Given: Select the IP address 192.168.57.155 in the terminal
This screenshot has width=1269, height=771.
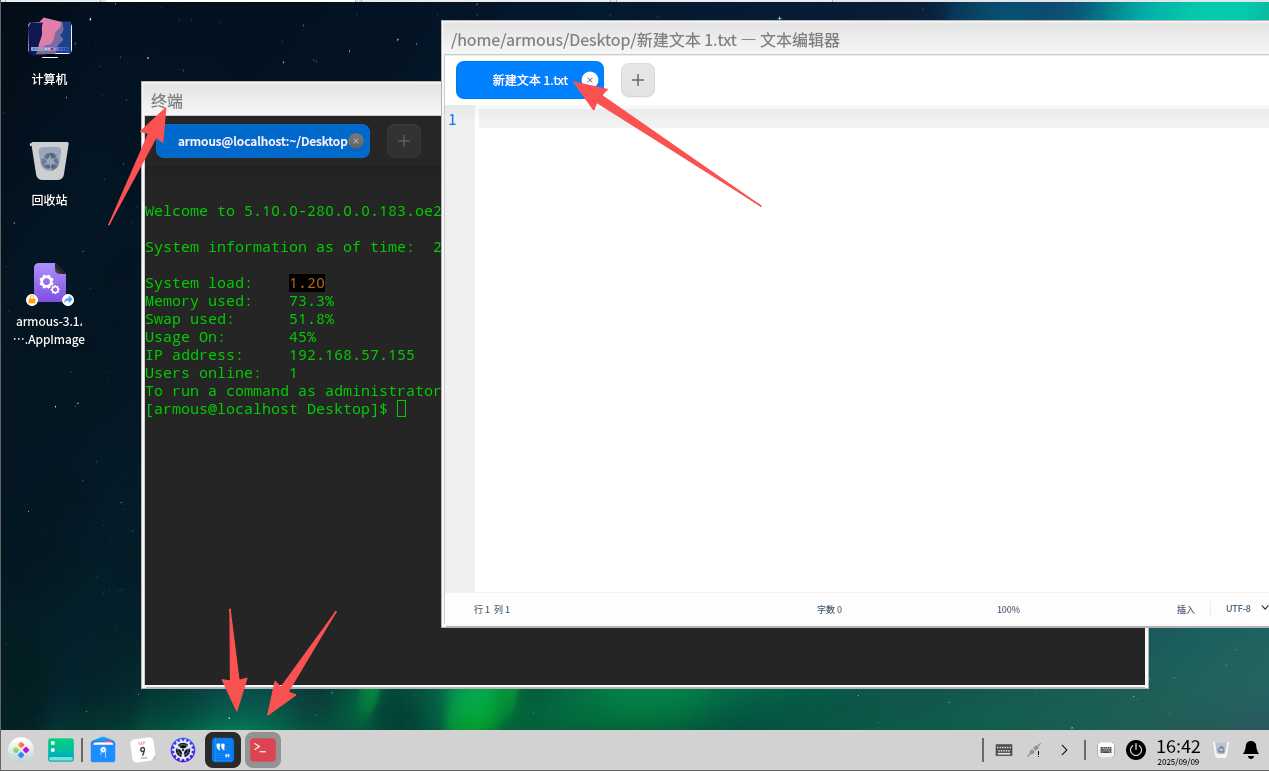Looking at the screenshot, I should click(x=352, y=355).
